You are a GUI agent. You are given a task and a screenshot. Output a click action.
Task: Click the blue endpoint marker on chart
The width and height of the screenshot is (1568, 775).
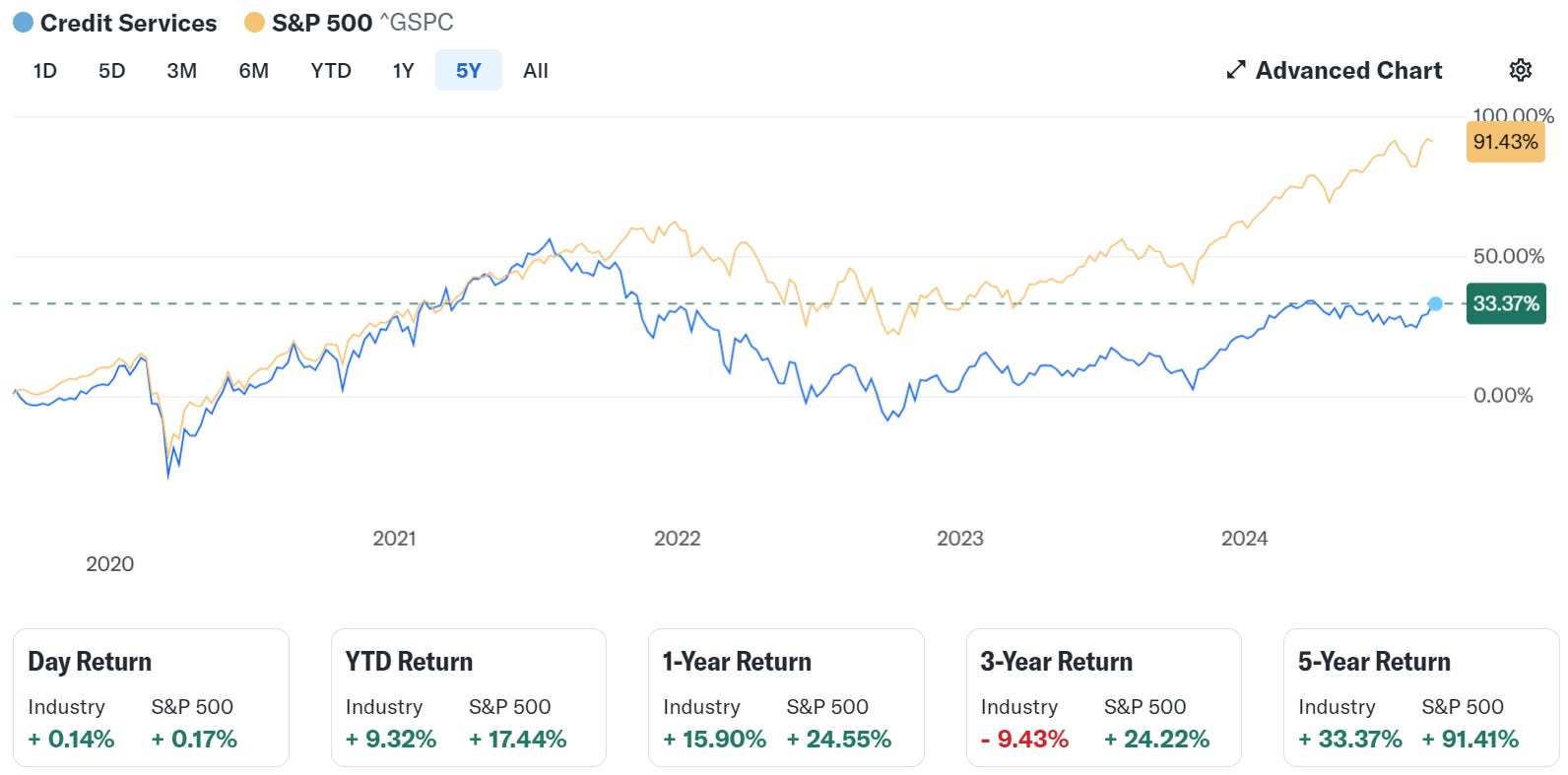(1435, 303)
